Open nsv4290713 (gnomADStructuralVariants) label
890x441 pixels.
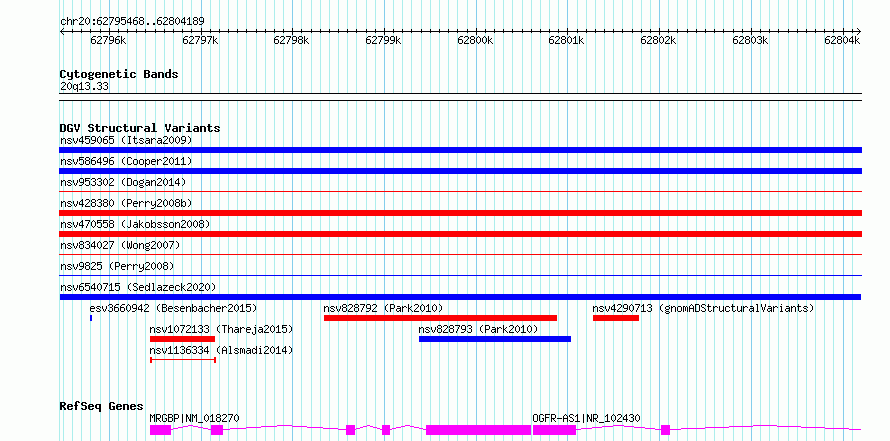[703, 309]
